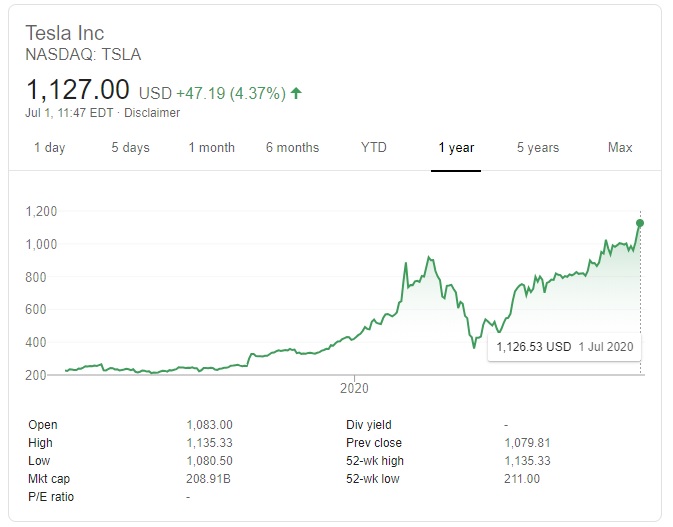Click the 1,126.53 USD chart tooltip
Viewport: 673px width, 527px height.
[x=564, y=347]
